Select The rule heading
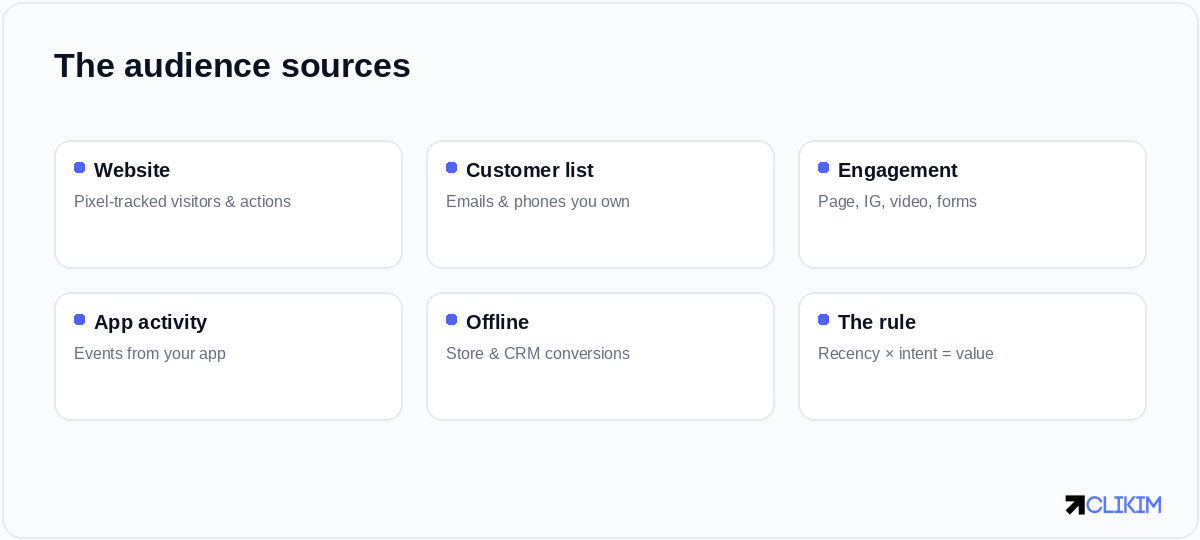Viewport: 1200px width, 540px height. coord(877,322)
